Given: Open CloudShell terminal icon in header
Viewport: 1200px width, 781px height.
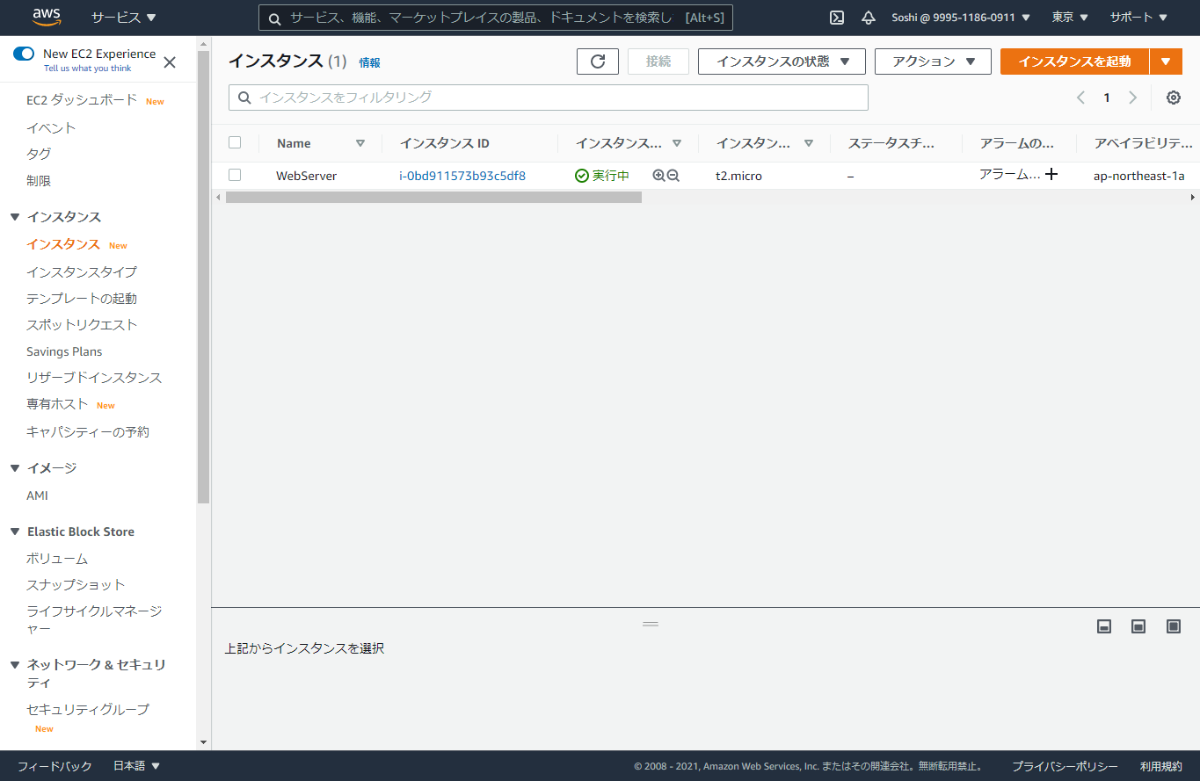Looking at the screenshot, I should click(838, 17).
